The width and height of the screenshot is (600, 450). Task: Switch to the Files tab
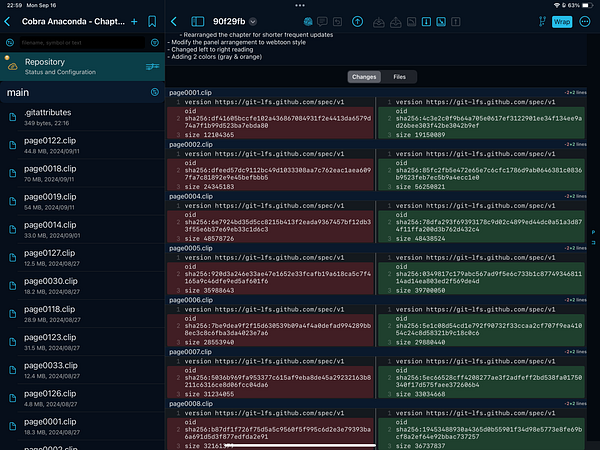pos(399,76)
